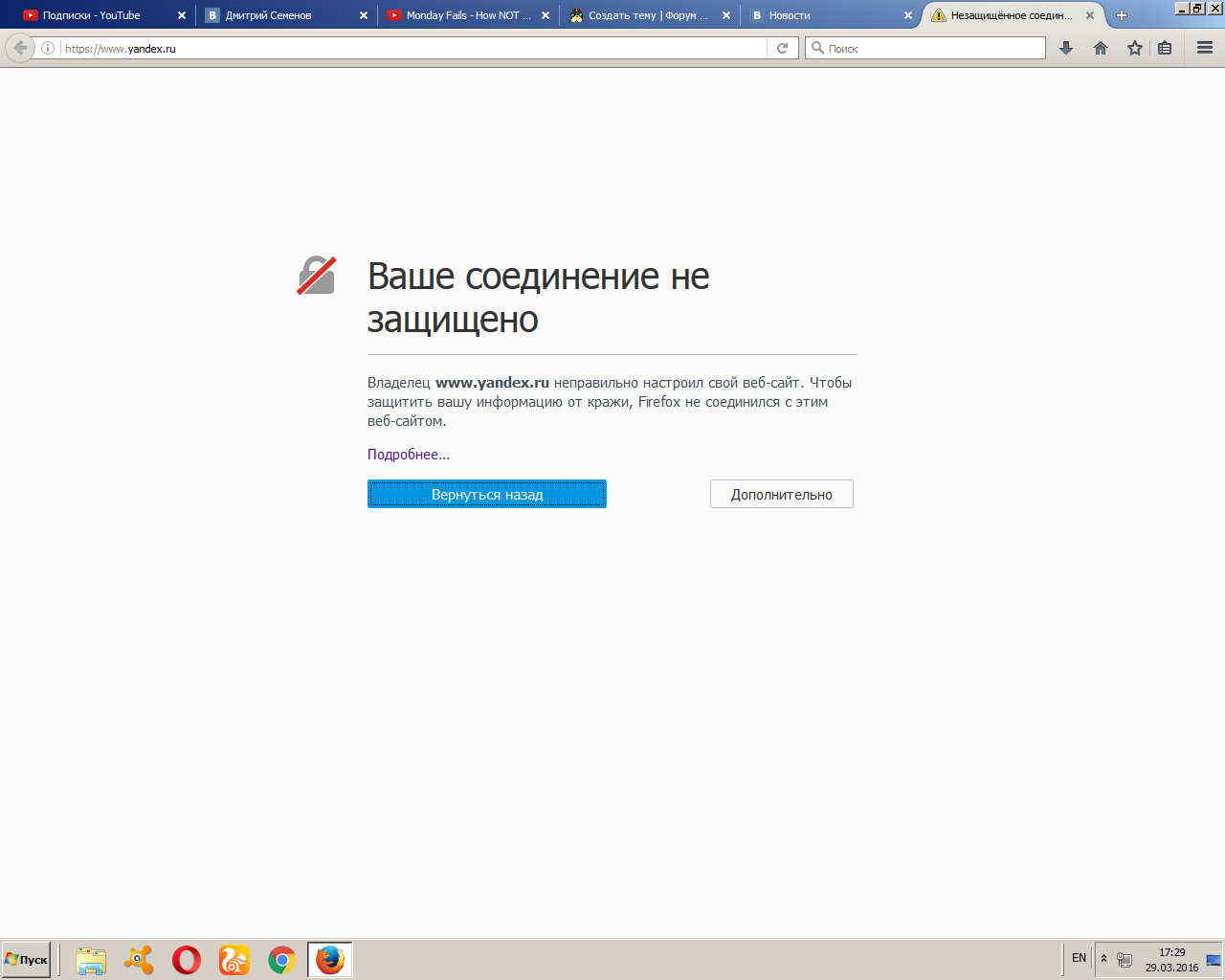Close the Дмитрий Семенов tab
Viewport: 1225px width, 980px height.
pos(364,15)
